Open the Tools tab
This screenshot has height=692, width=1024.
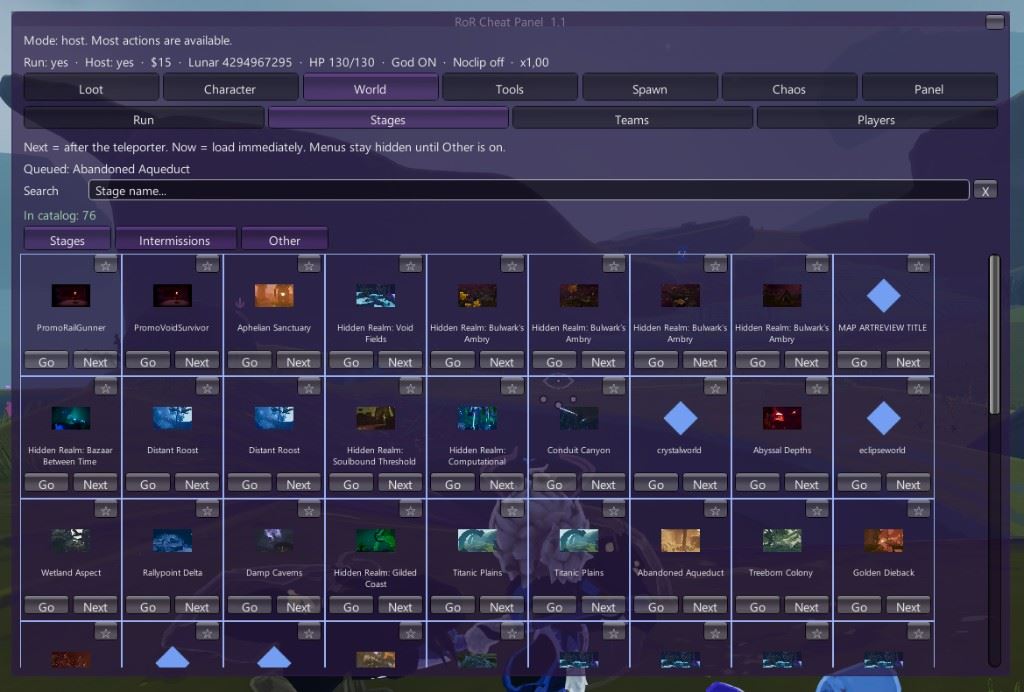[509, 89]
